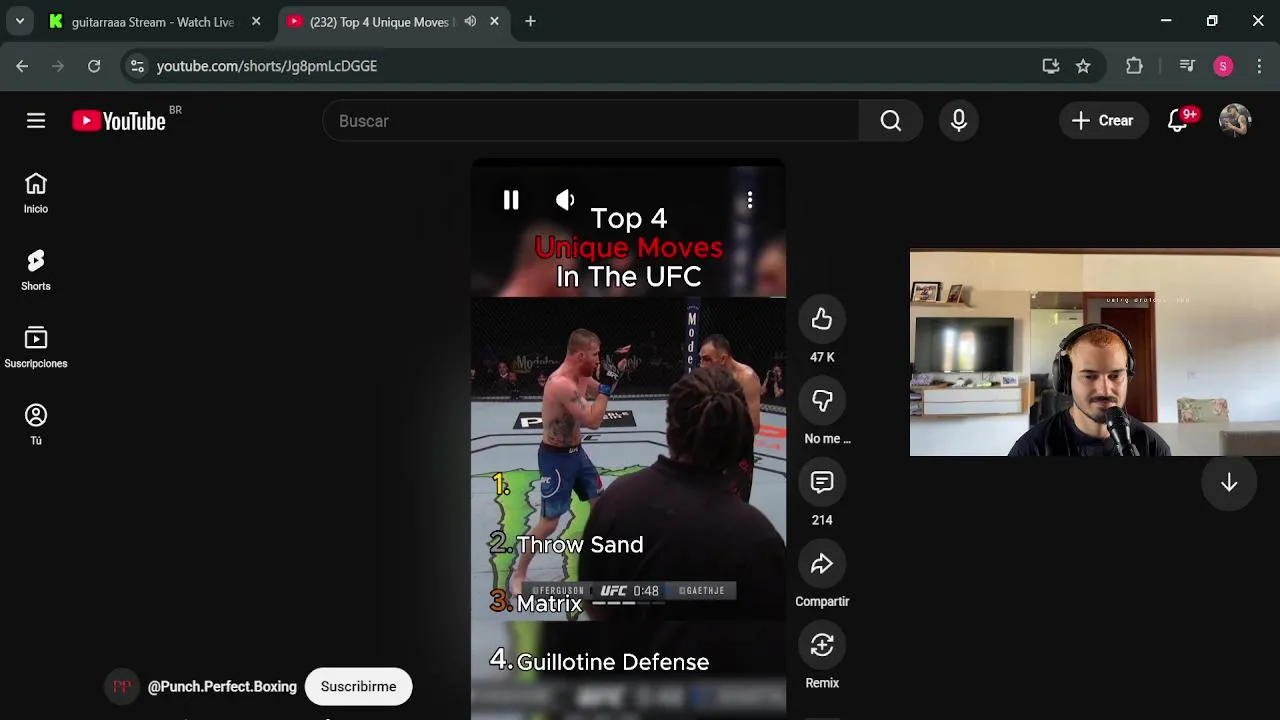The image size is (1280, 720).
Task: Like the Short with the thumbs up
Action: click(x=822, y=319)
